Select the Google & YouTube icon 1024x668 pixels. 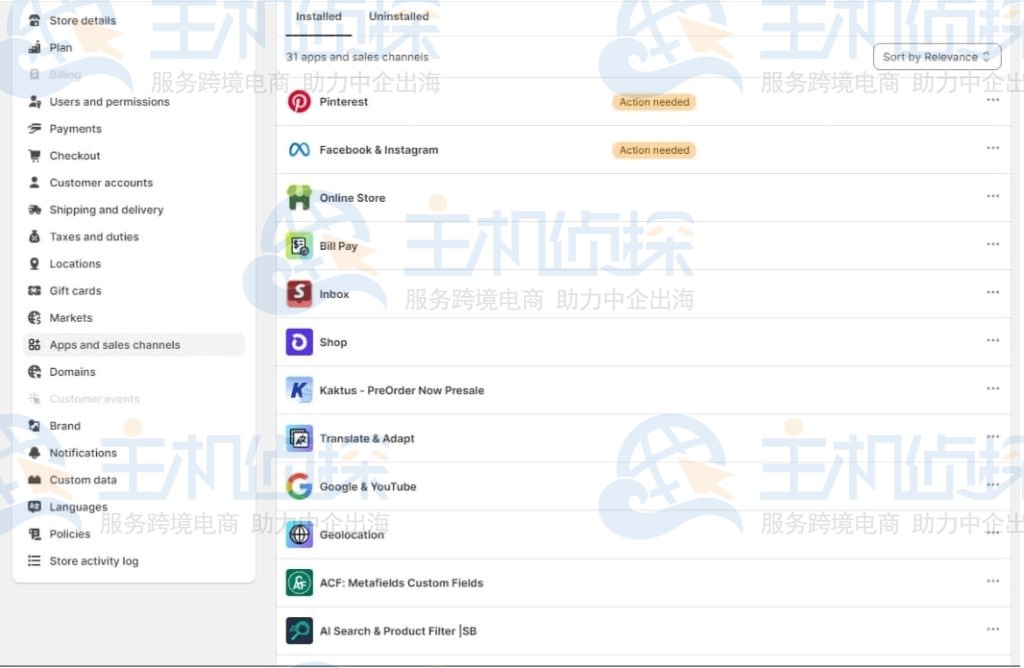coord(299,486)
